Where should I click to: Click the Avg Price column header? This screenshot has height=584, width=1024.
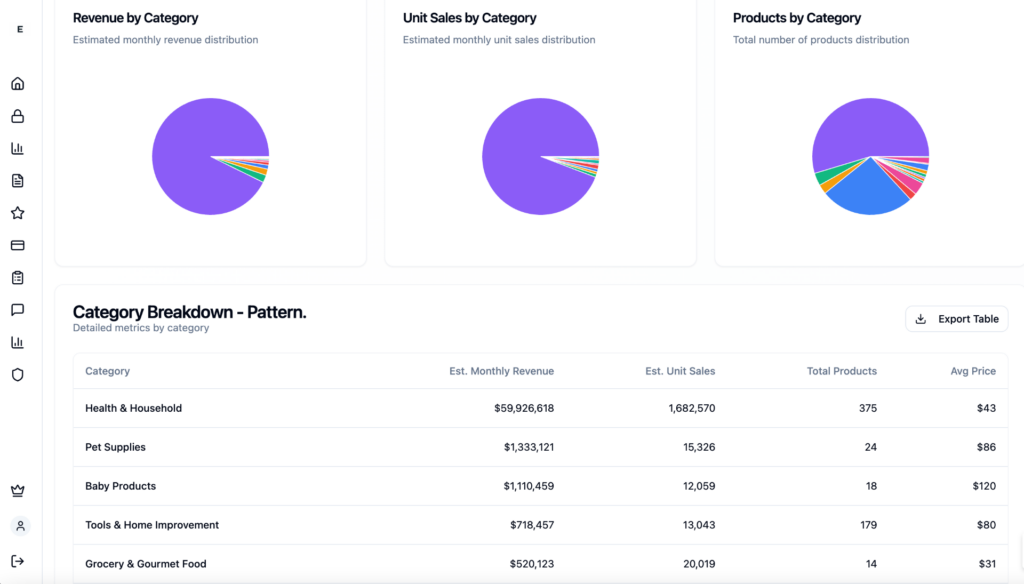pyautogui.click(x=972, y=371)
